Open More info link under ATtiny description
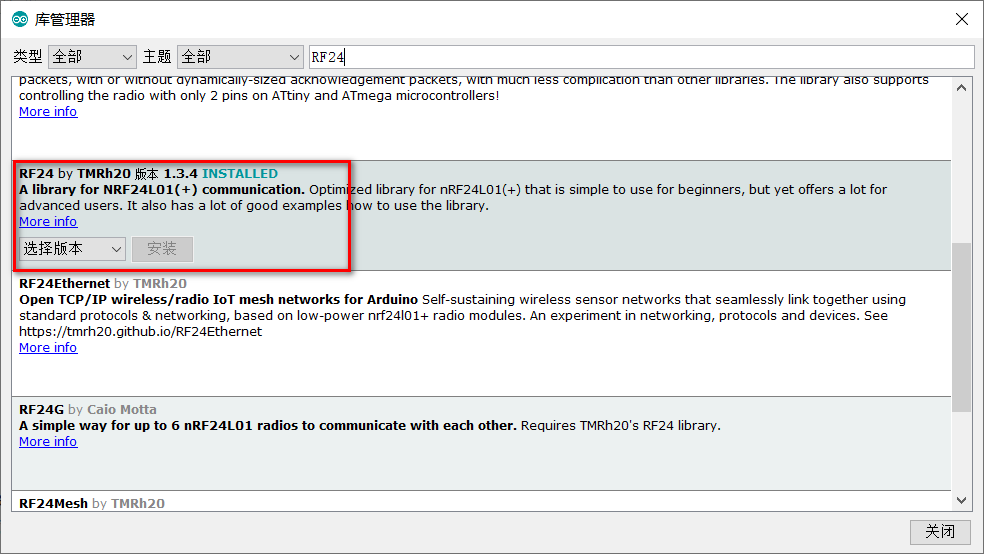Image resolution: width=984 pixels, height=554 pixels. pyautogui.click(x=48, y=112)
